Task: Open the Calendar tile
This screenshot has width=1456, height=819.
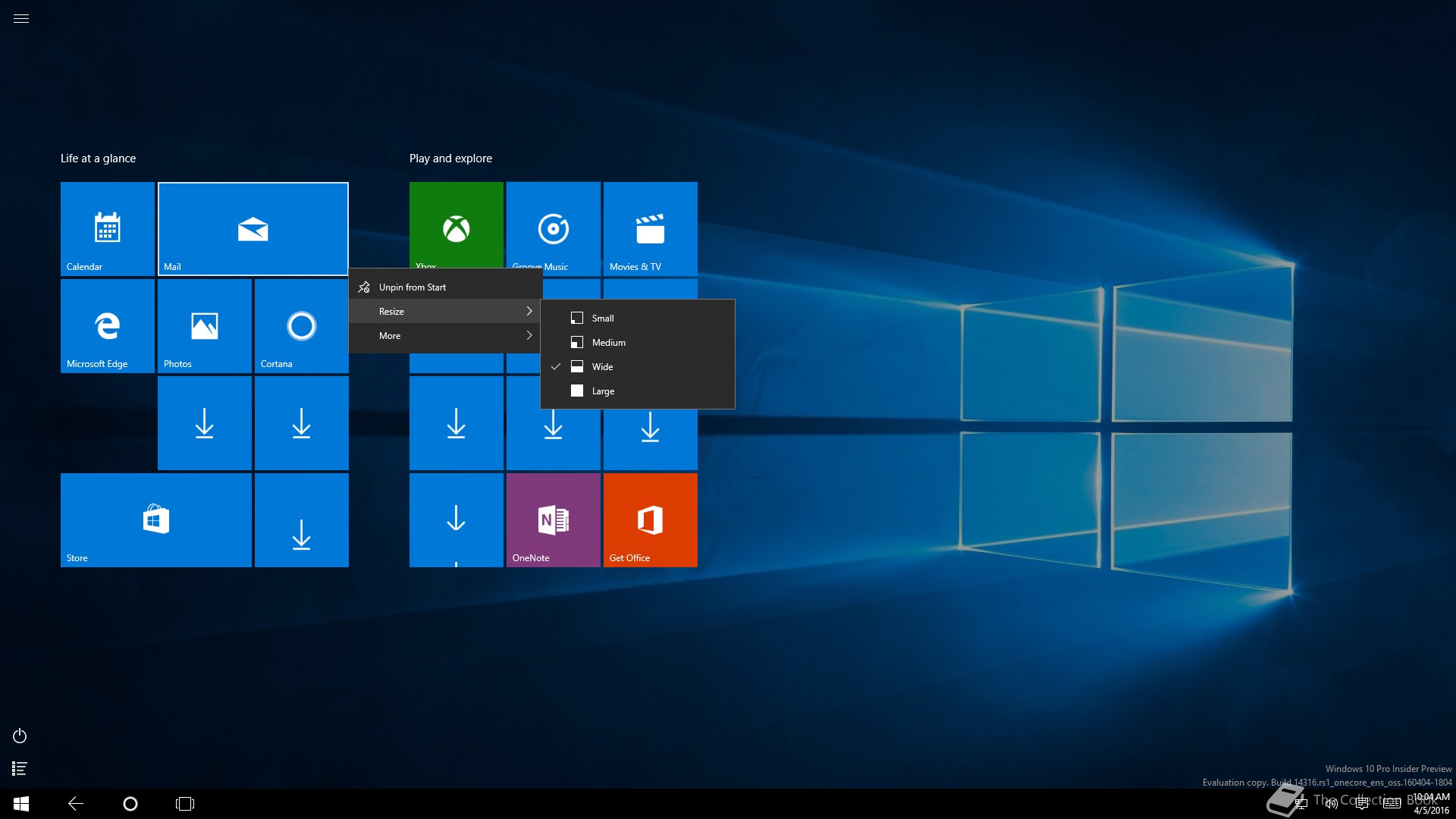Action: (108, 229)
